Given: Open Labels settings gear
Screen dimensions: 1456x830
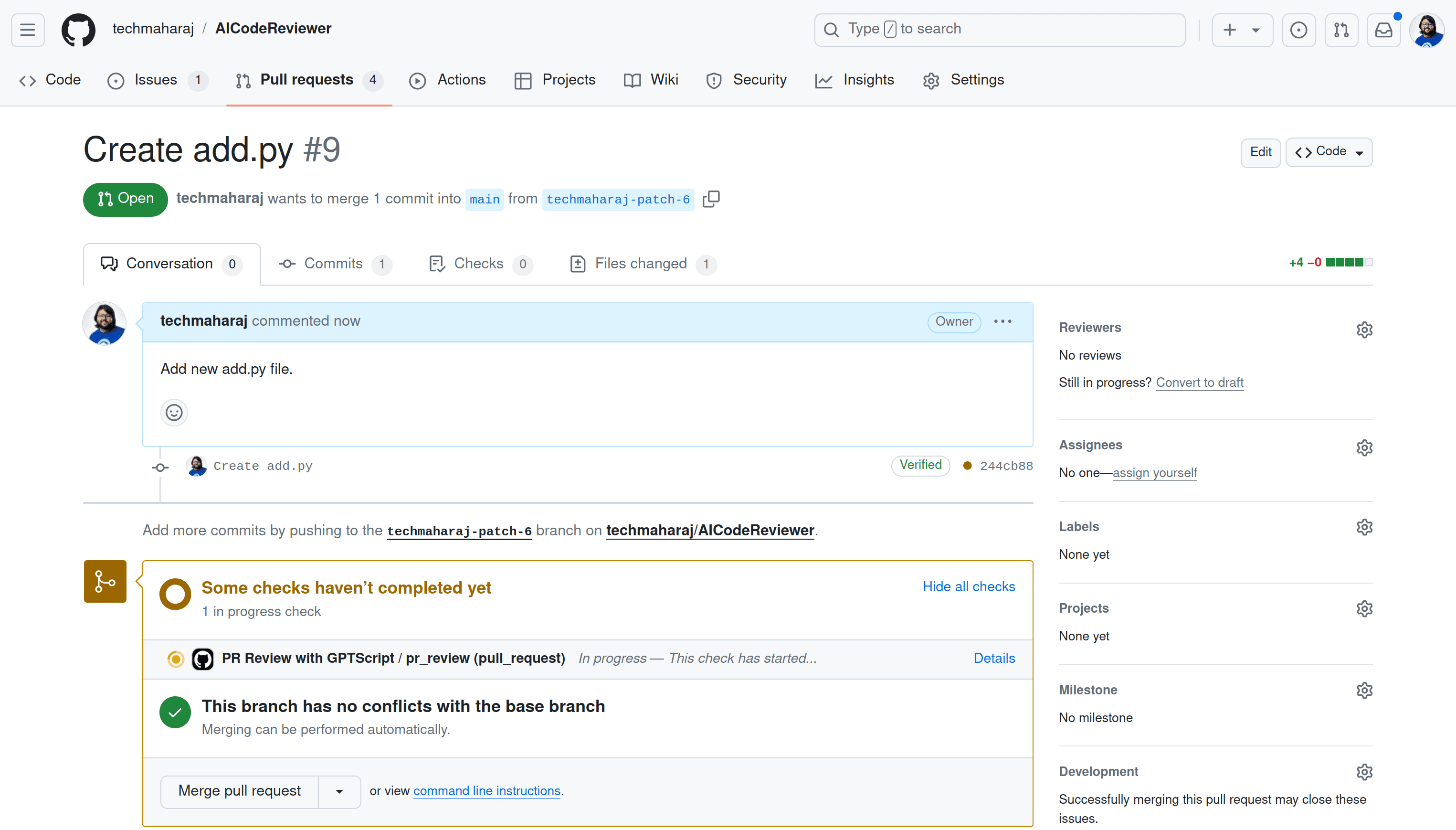Looking at the screenshot, I should [x=1364, y=527].
